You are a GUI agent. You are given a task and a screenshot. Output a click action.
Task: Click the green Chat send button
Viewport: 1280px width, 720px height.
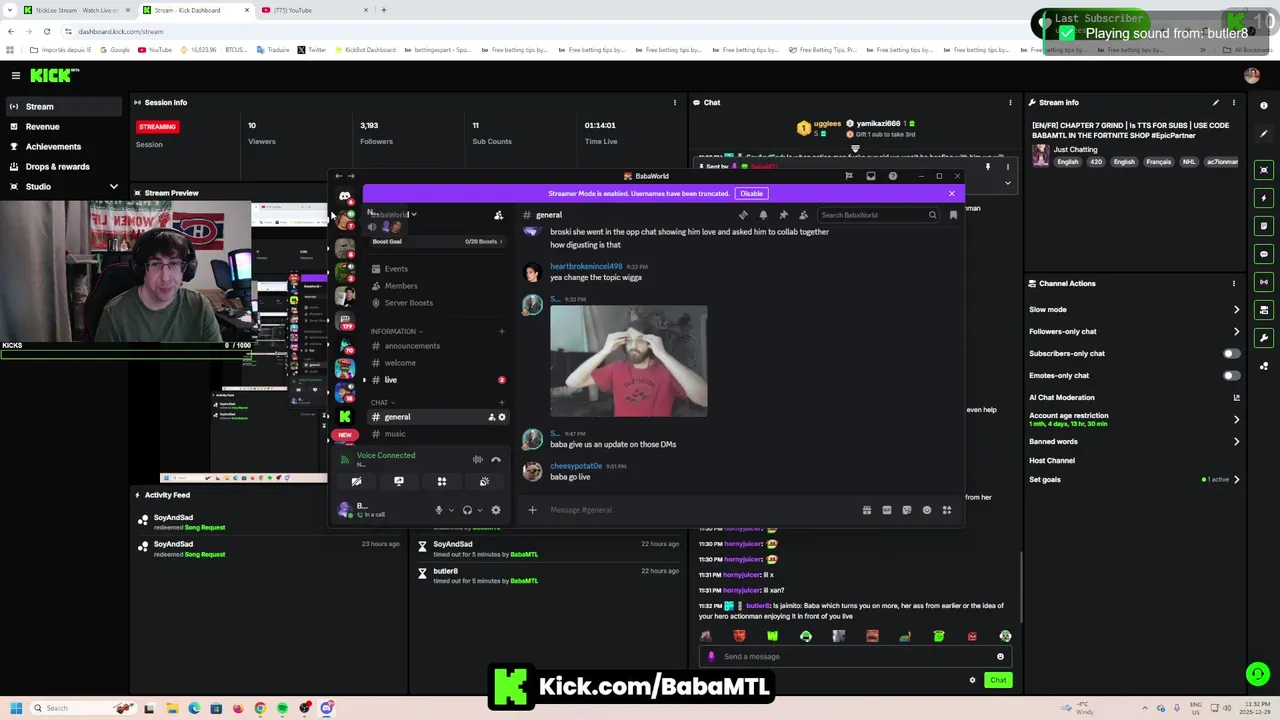(998, 680)
